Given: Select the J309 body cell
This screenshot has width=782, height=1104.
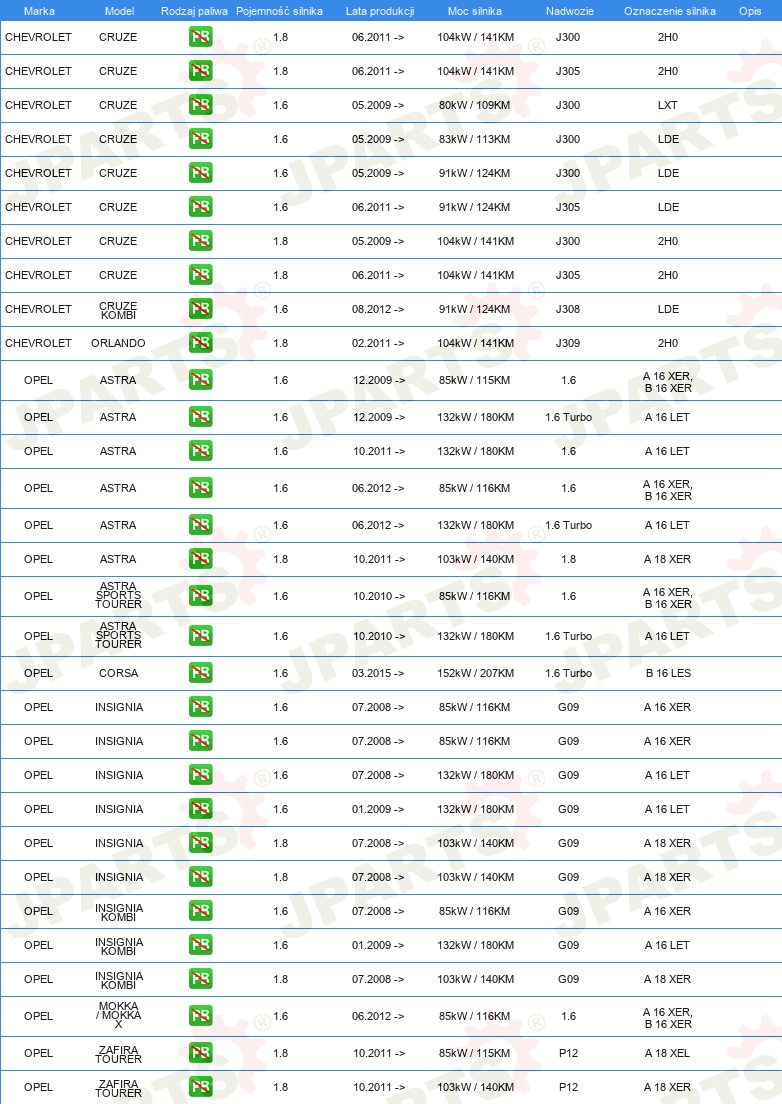Looking at the screenshot, I should pos(568,343).
